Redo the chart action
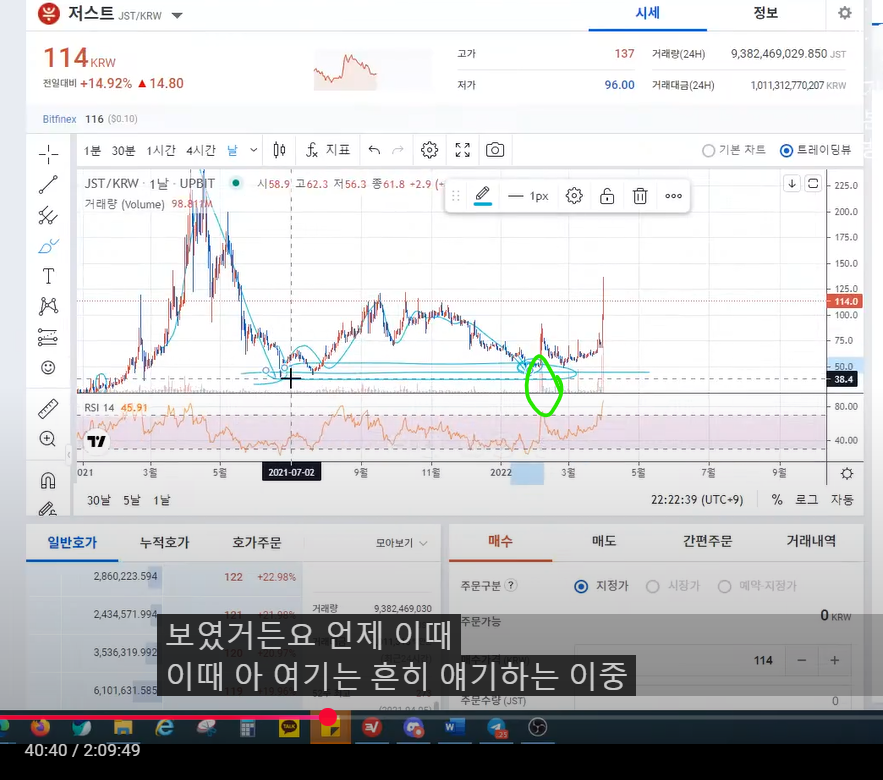The height and width of the screenshot is (780, 883). pos(398,150)
